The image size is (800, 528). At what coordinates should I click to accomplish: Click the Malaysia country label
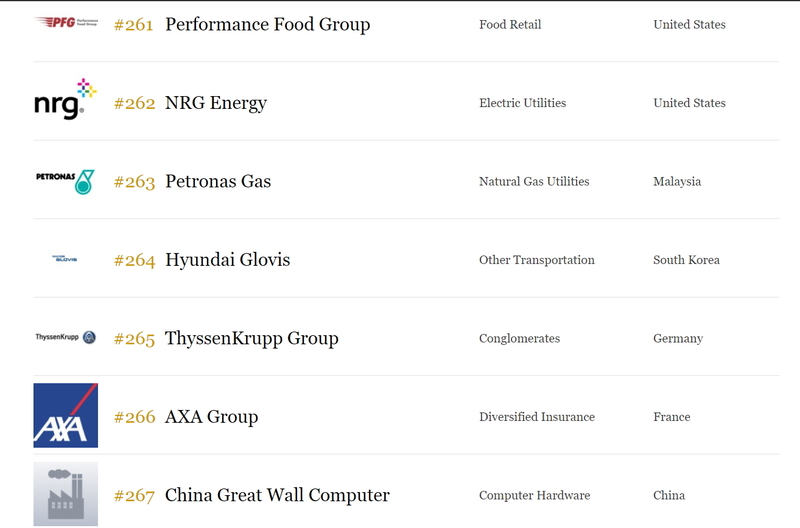coord(677,182)
